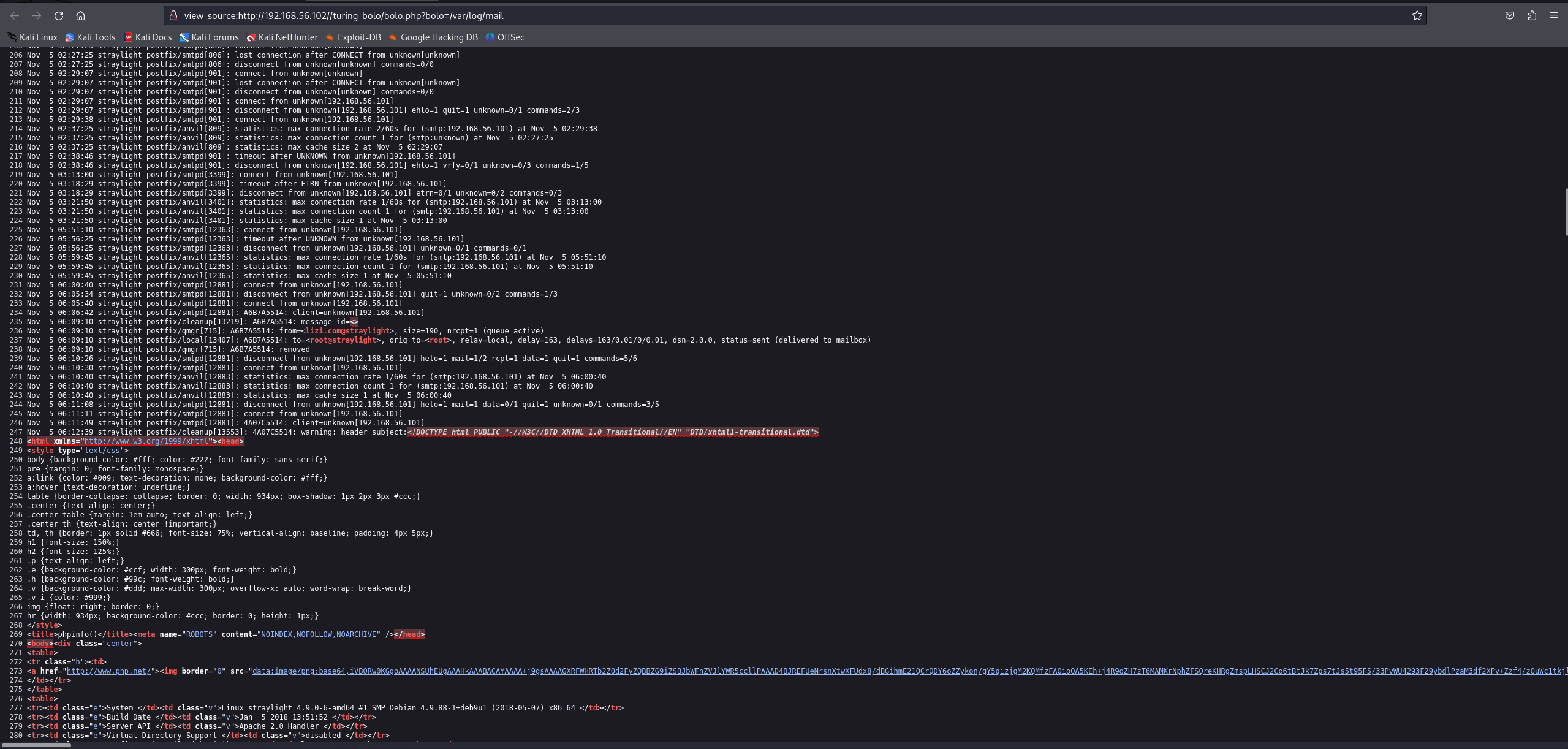
Task: Open the Kali Tools bookmark
Action: point(91,37)
